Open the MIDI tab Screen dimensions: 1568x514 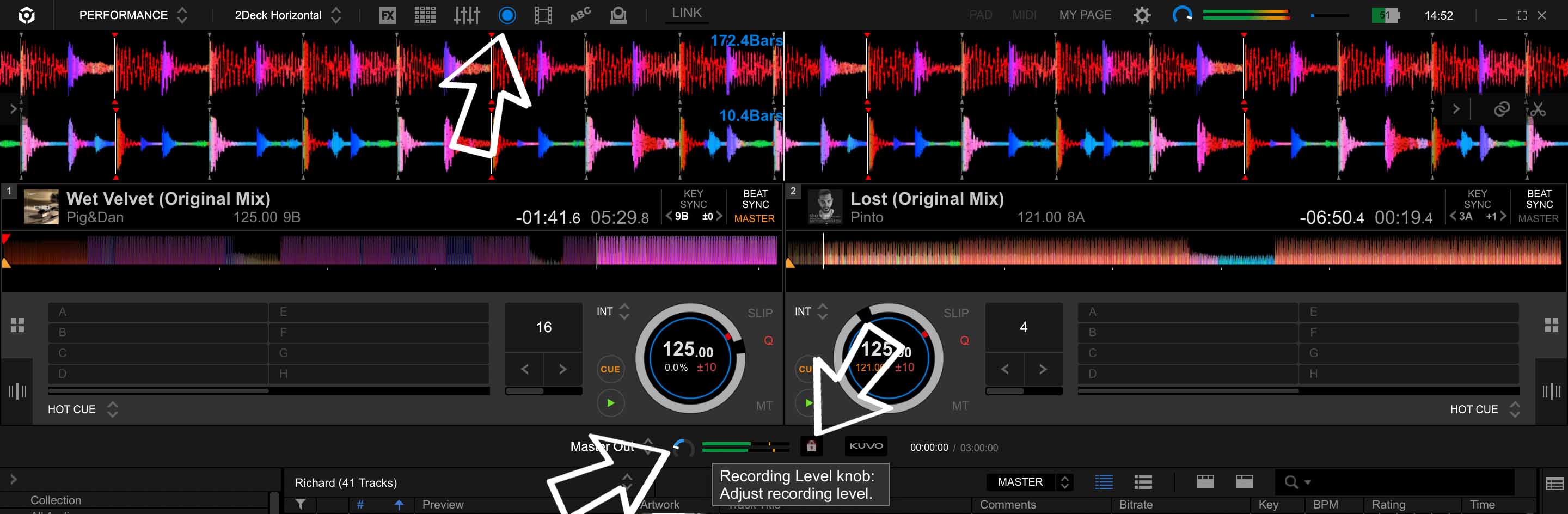coord(1024,15)
